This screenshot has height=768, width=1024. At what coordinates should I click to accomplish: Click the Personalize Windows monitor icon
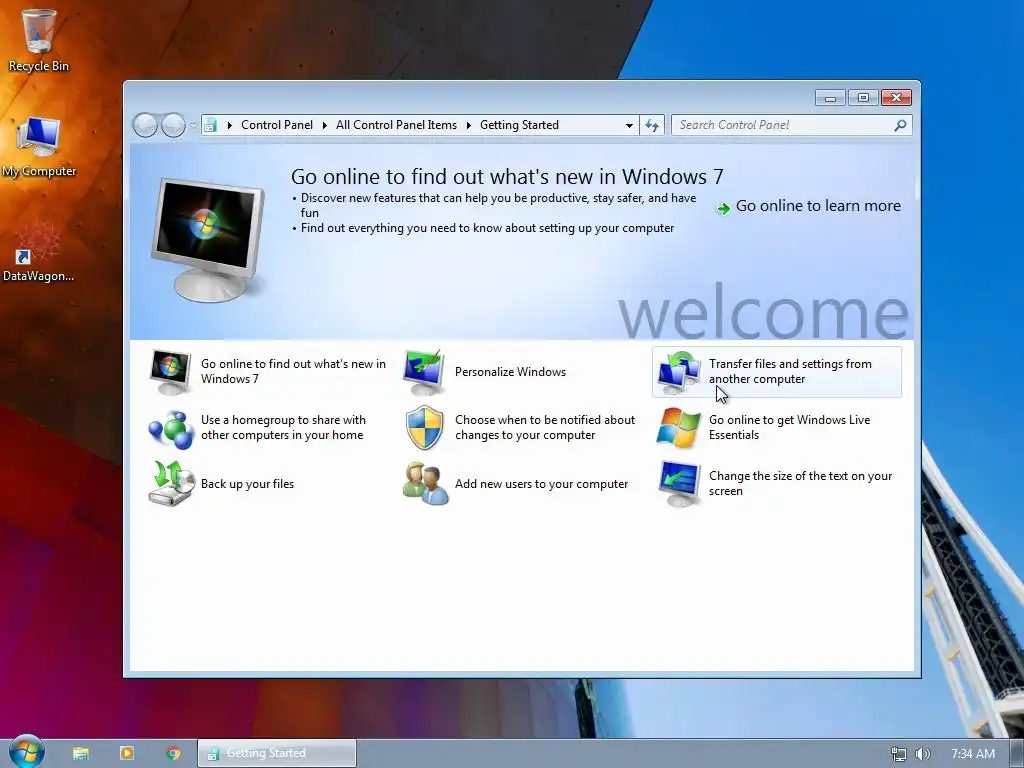tap(424, 372)
